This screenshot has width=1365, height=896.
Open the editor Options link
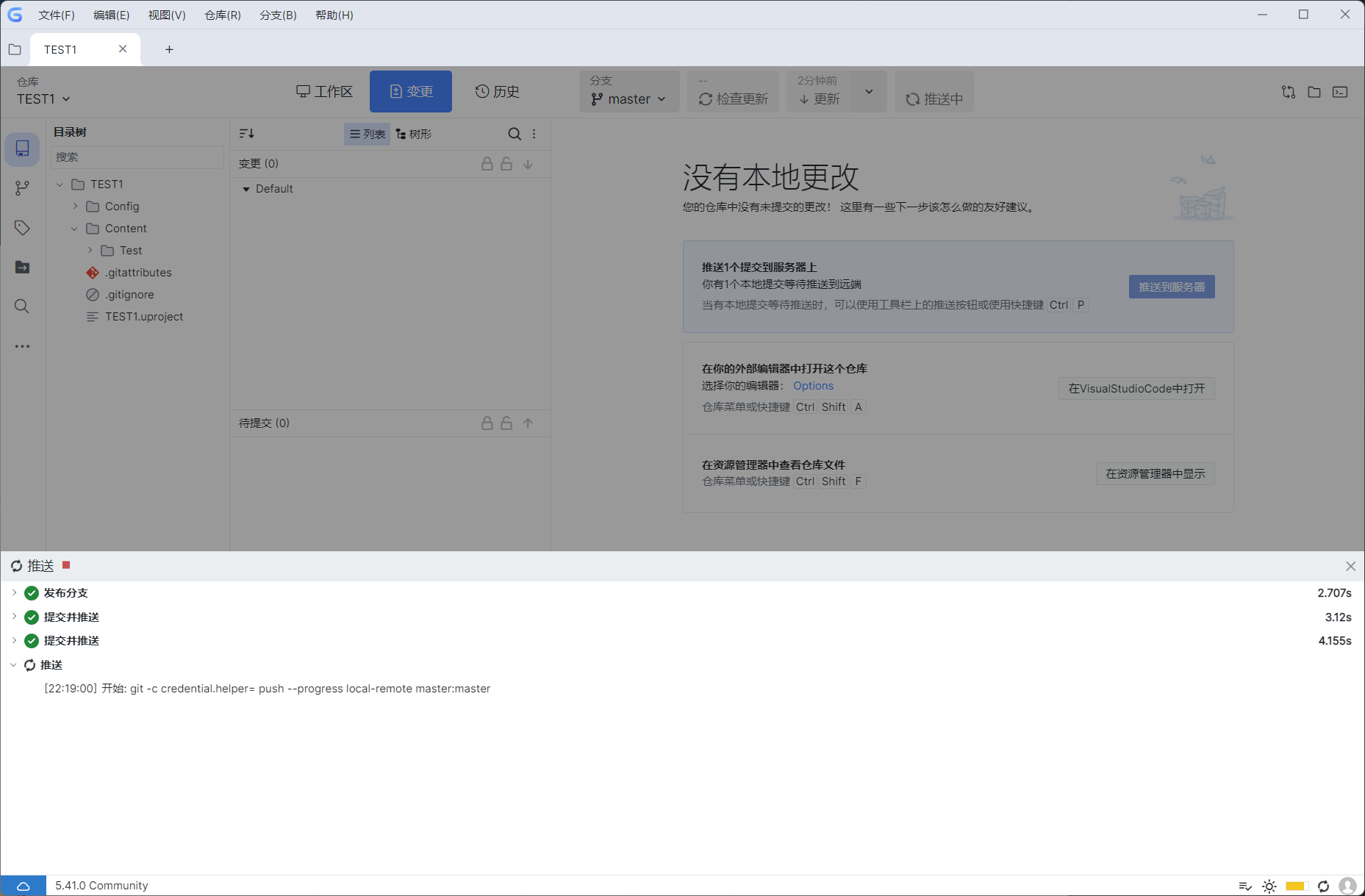(813, 385)
